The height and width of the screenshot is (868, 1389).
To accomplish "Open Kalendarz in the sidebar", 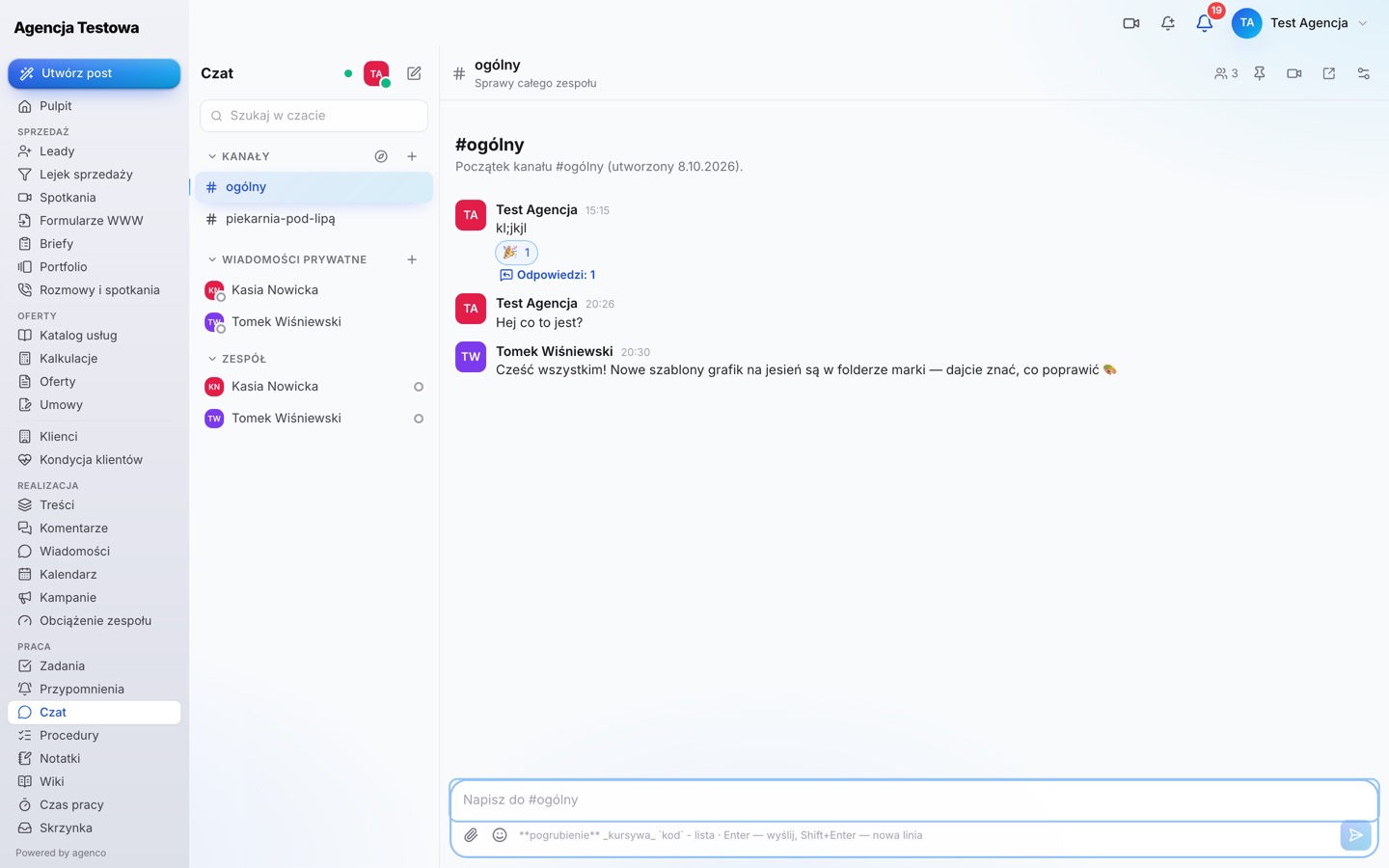I will point(95,575).
